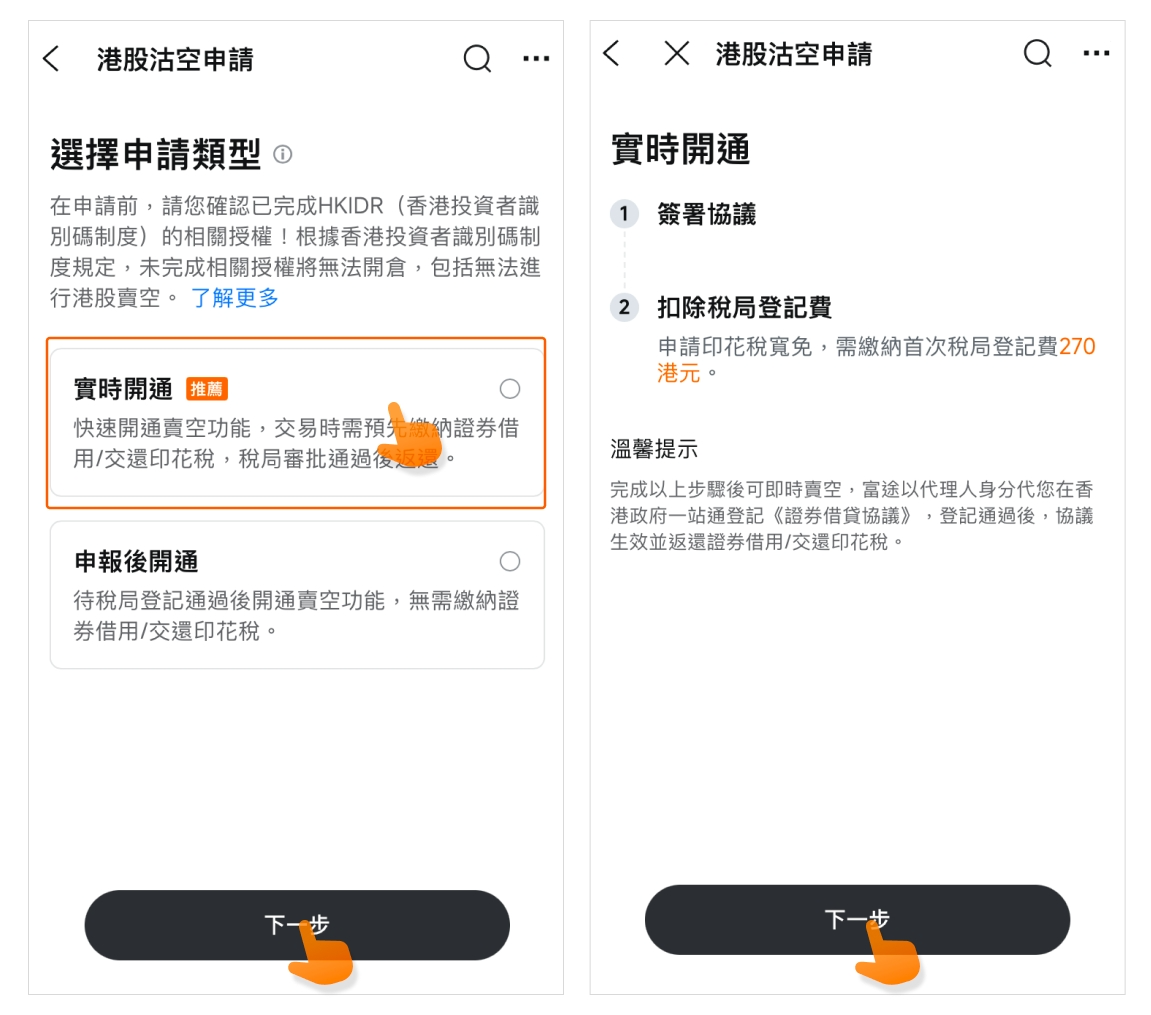Image resolution: width=1151 pixels, height=1015 pixels.
Task: Tap the 實時開通 card title text
Action: click(123, 389)
